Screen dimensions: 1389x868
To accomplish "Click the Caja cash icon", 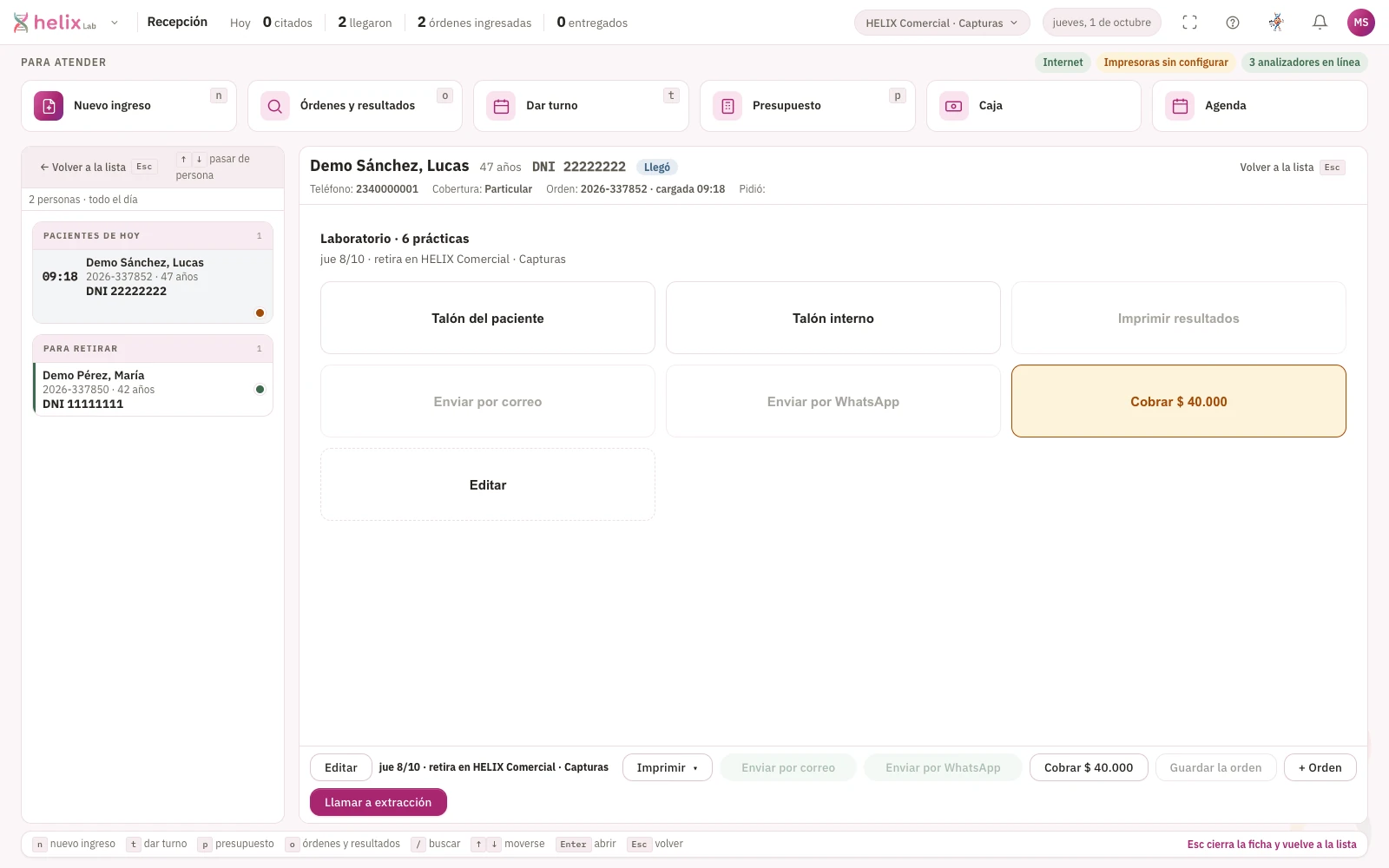I will click(953, 106).
